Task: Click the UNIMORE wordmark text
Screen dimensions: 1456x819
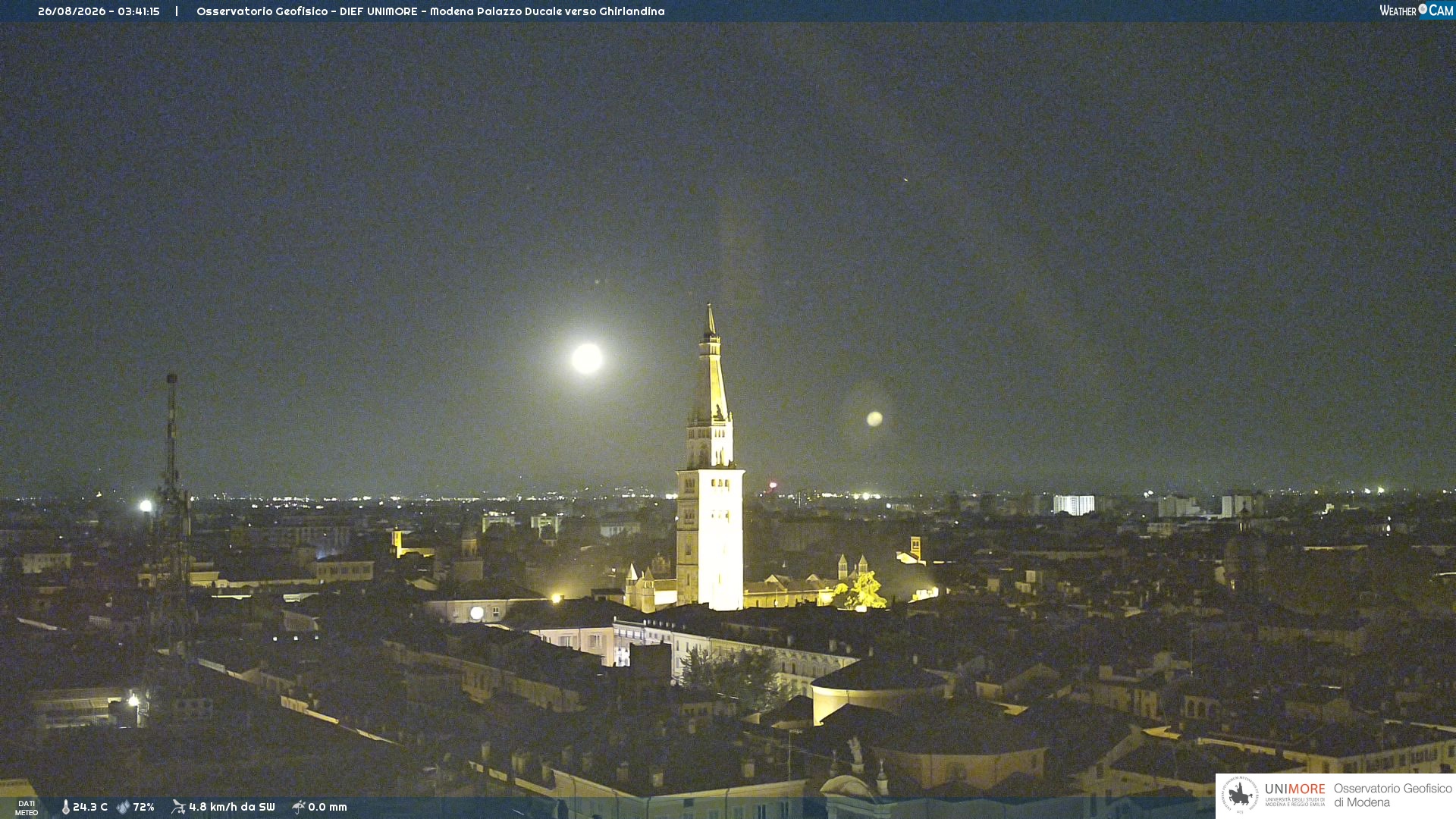Action: click(1294, 789)
